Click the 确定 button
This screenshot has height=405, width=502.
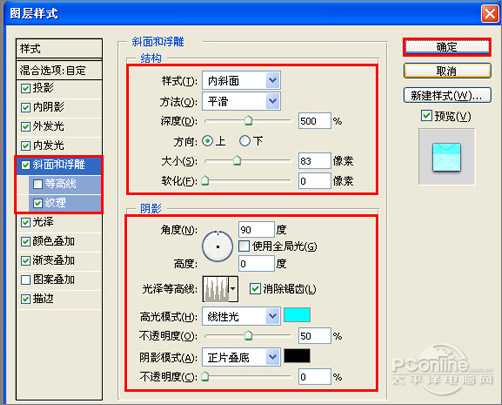447,47
